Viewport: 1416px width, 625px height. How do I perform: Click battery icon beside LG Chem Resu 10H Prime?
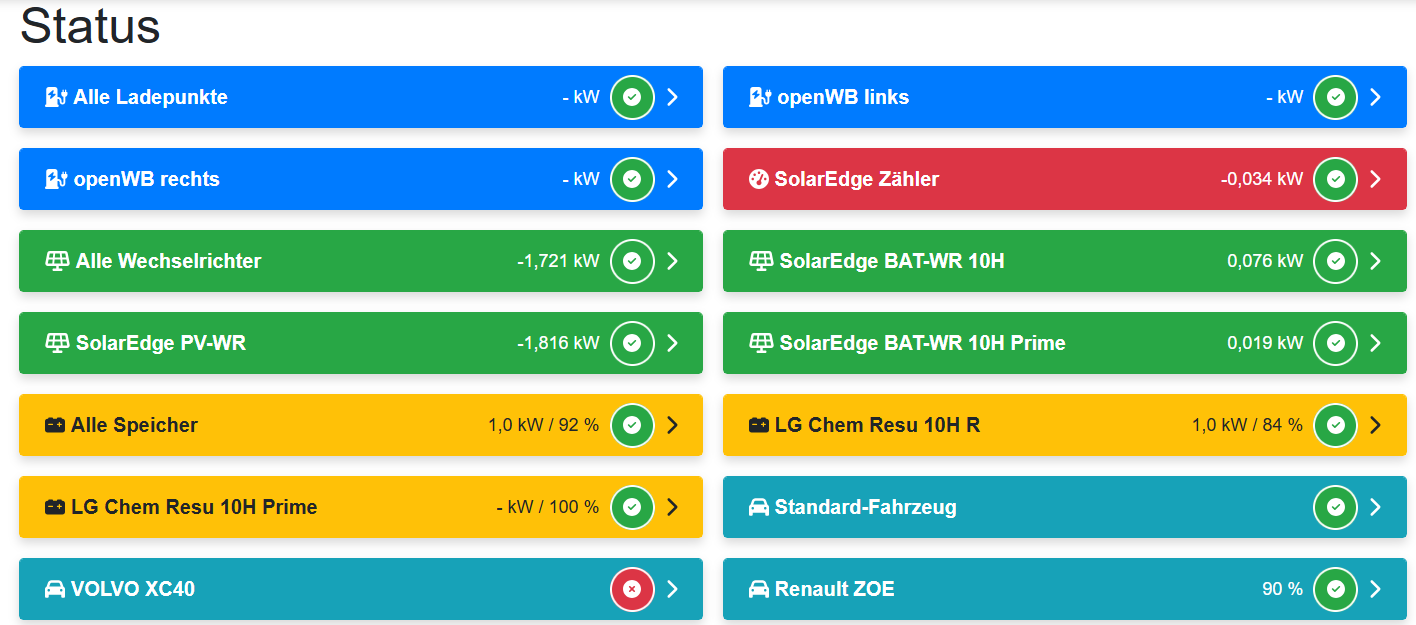(55, 507)
